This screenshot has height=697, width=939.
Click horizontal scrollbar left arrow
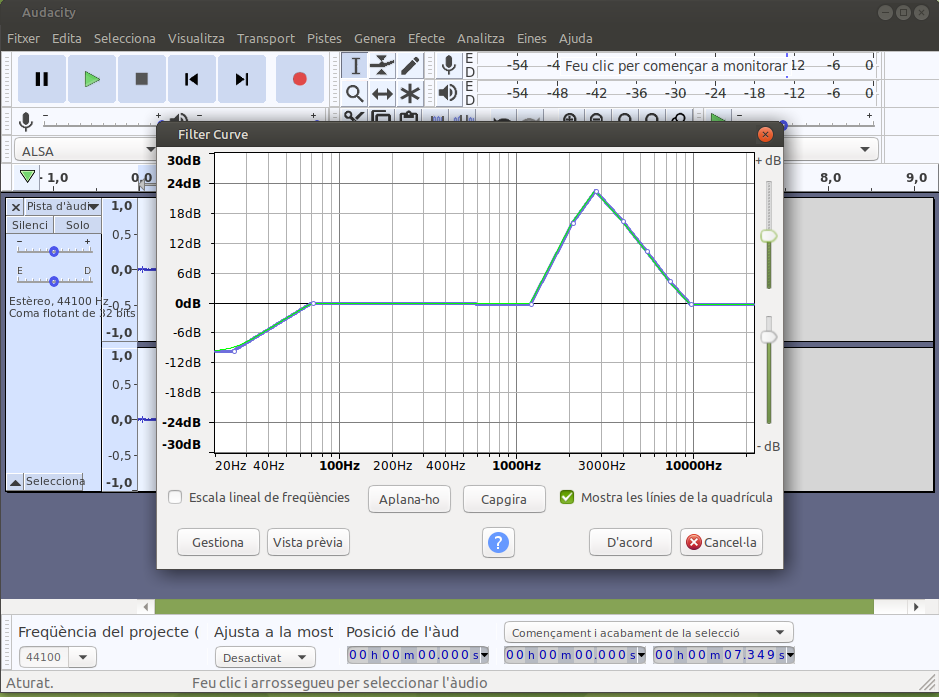coord(146,607)
